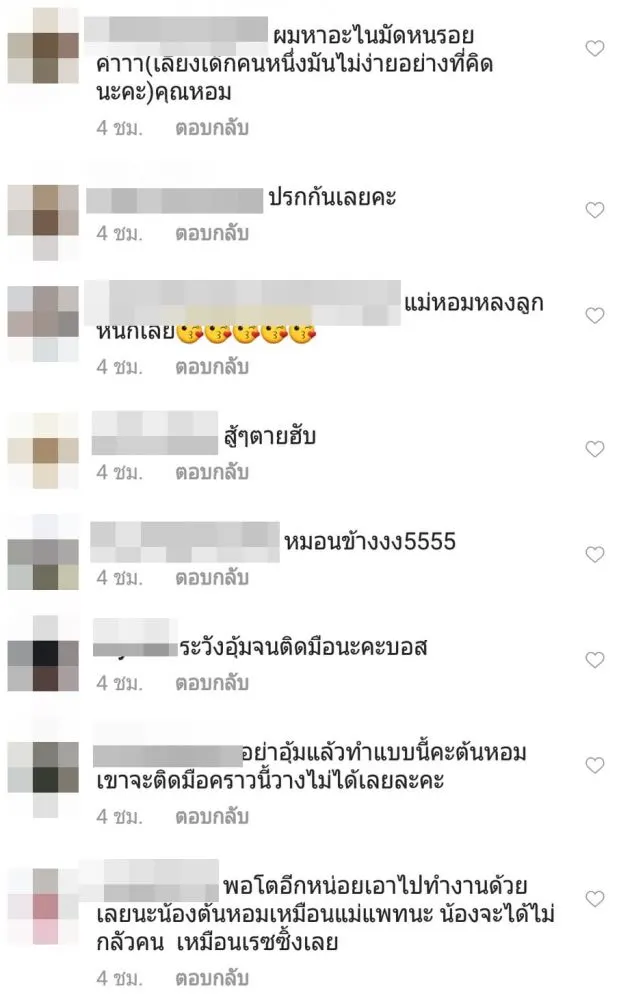Reply (ตอบกลับ) to the คุณหอม comment

pos(212,128)
